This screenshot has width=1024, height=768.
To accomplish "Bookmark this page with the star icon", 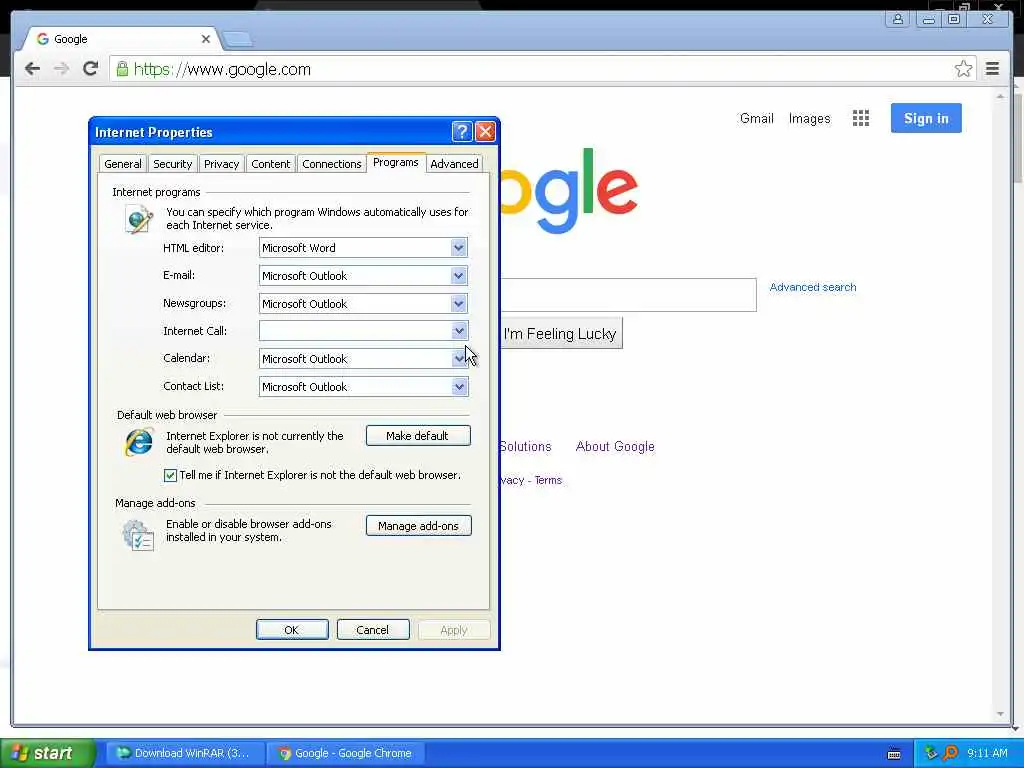I will tap(963, 69).
